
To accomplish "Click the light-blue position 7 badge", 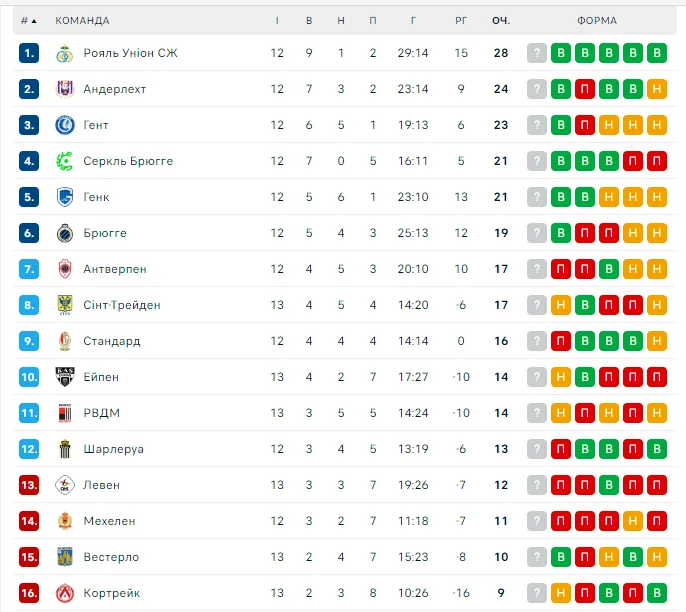I will (29, 269).
